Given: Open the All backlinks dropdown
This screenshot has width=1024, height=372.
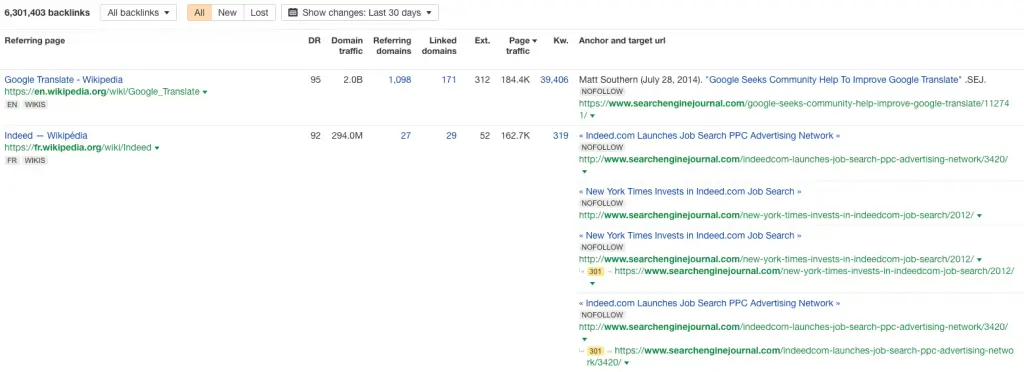Looking at the screenshot, I should click(x=138, y=12).
